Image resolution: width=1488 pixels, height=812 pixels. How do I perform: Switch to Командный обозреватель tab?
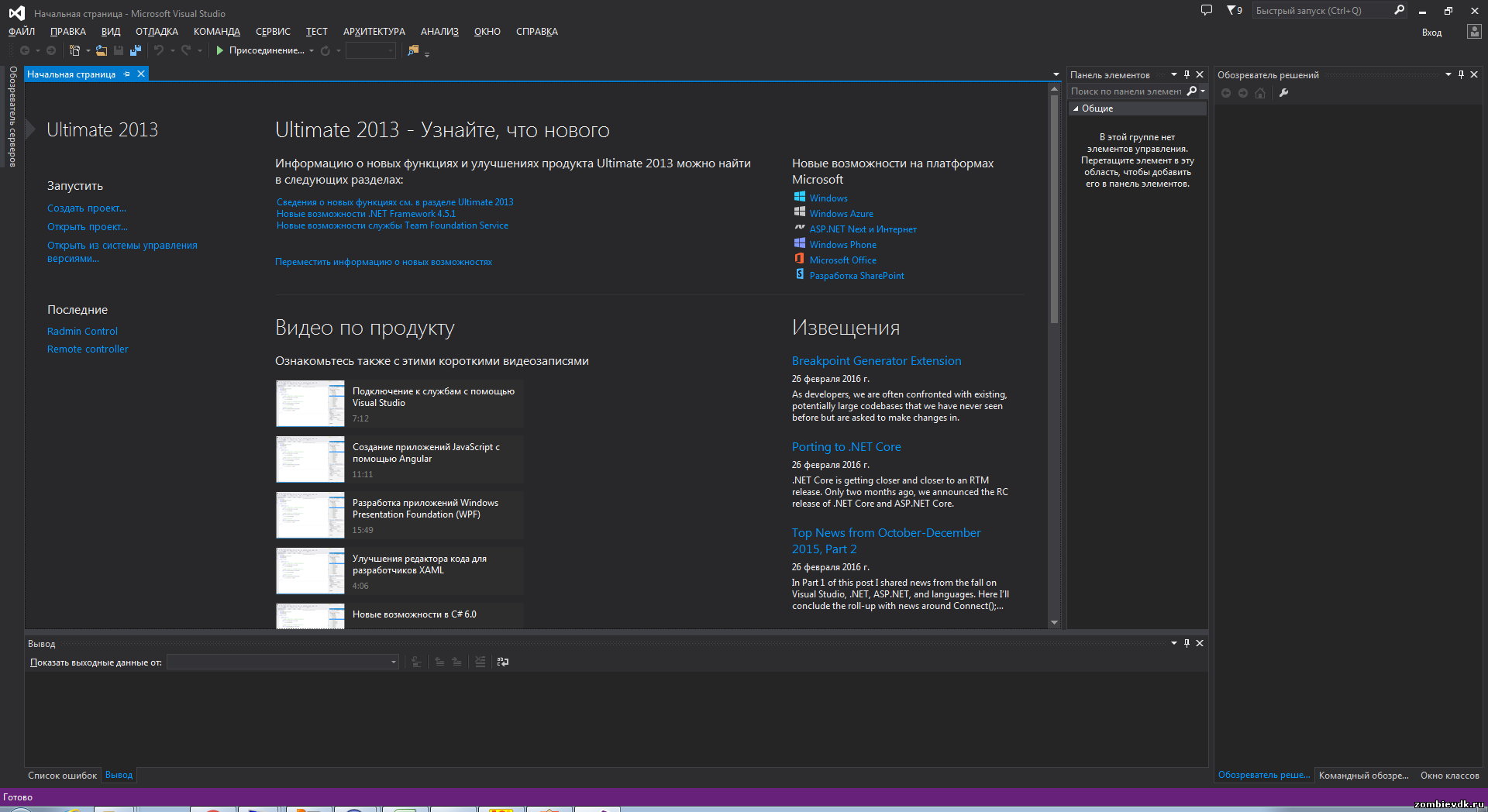[1364, 776]
